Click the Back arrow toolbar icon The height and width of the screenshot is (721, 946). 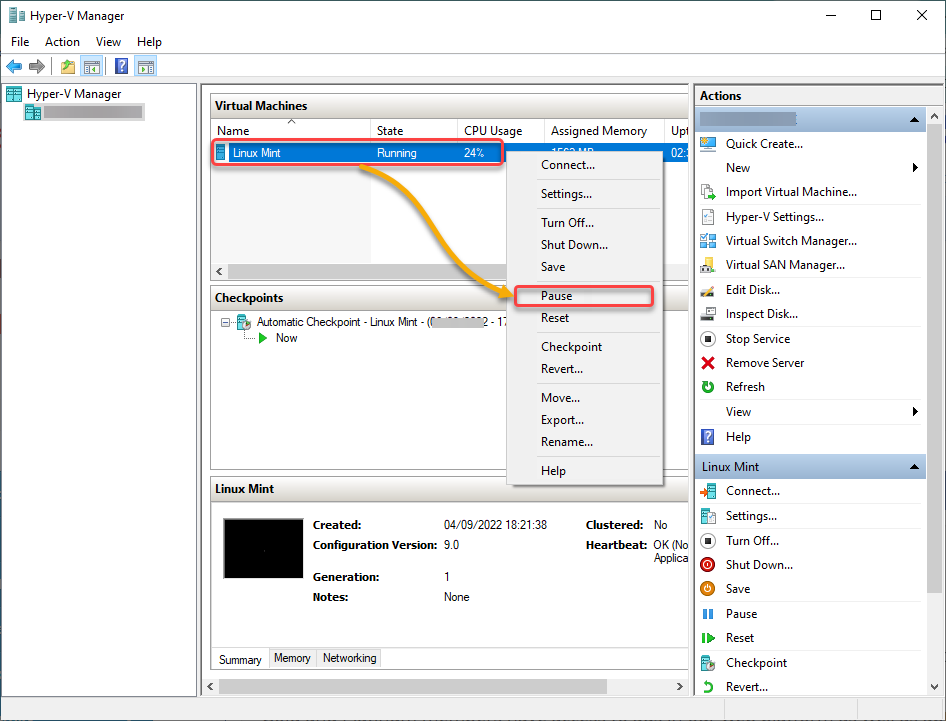pos(14,66)
